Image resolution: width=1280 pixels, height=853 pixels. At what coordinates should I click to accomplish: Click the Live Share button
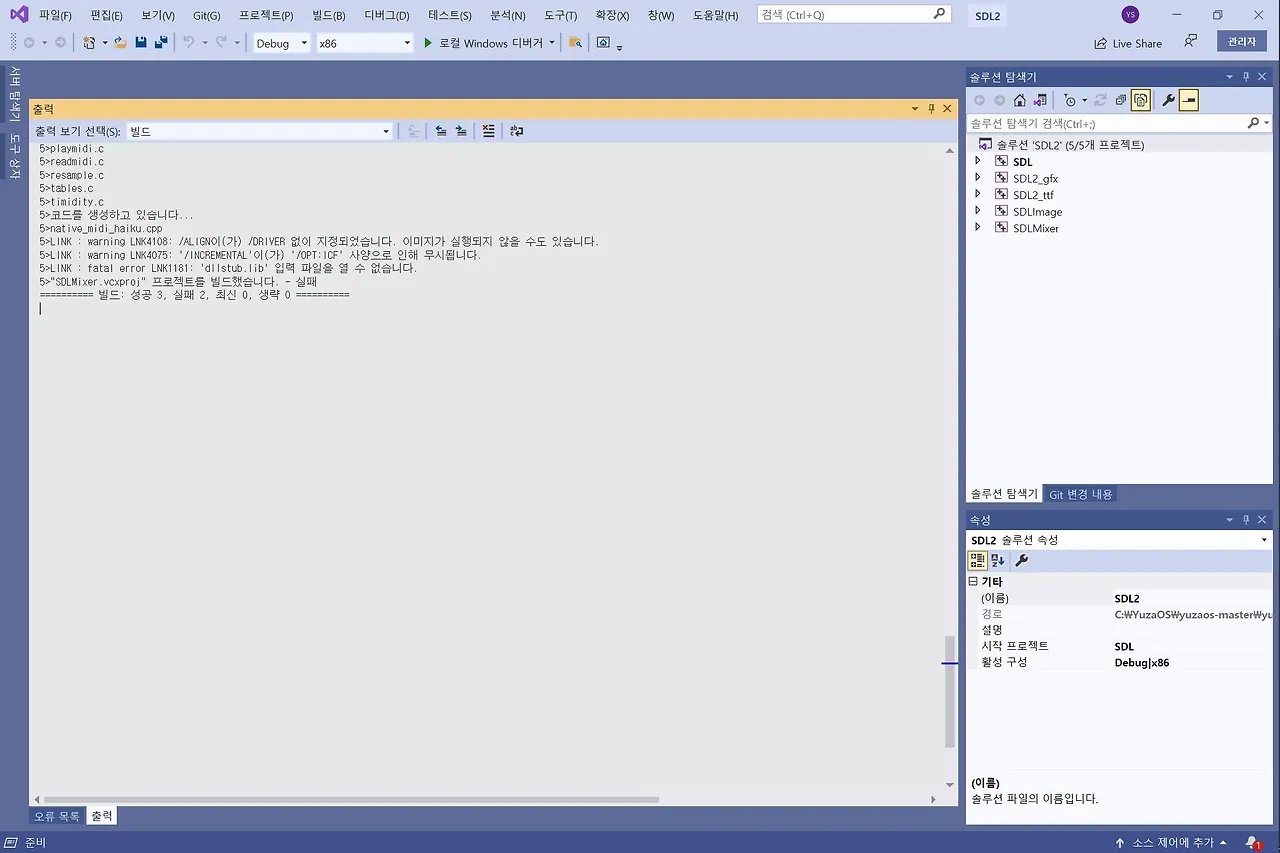pos(1128,43)
